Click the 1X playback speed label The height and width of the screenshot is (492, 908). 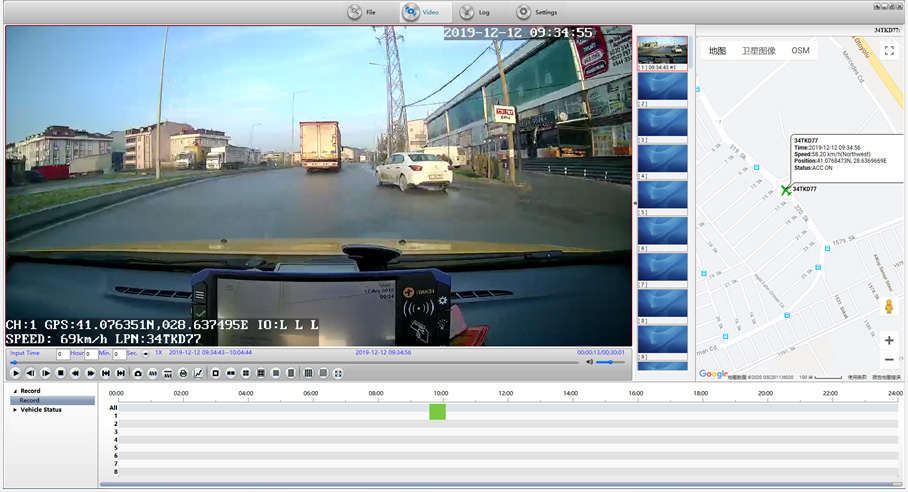coord(158,353)
